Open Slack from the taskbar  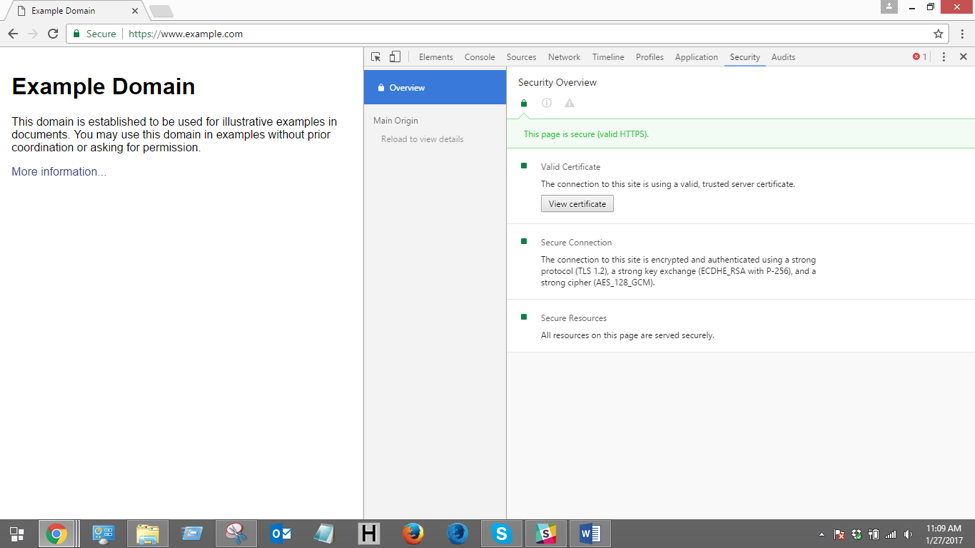click(545, 534)
